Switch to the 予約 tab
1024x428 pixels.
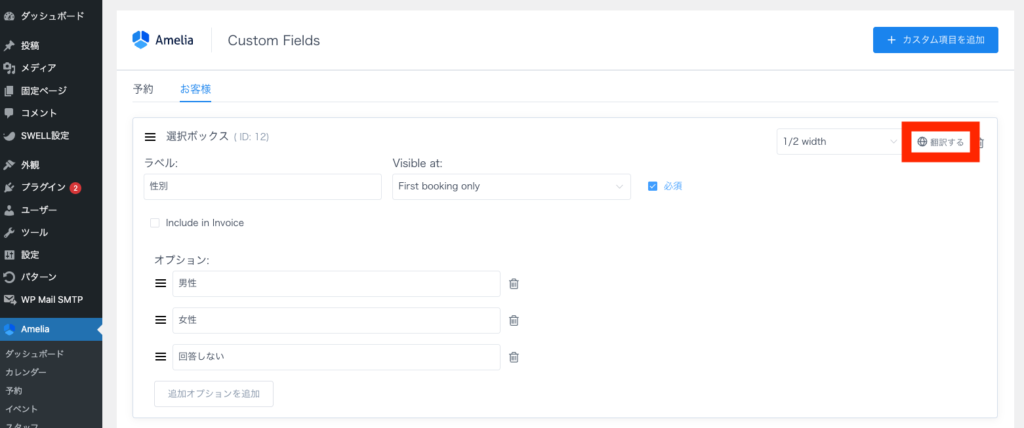pyautogui.click(x=143, y=89)
